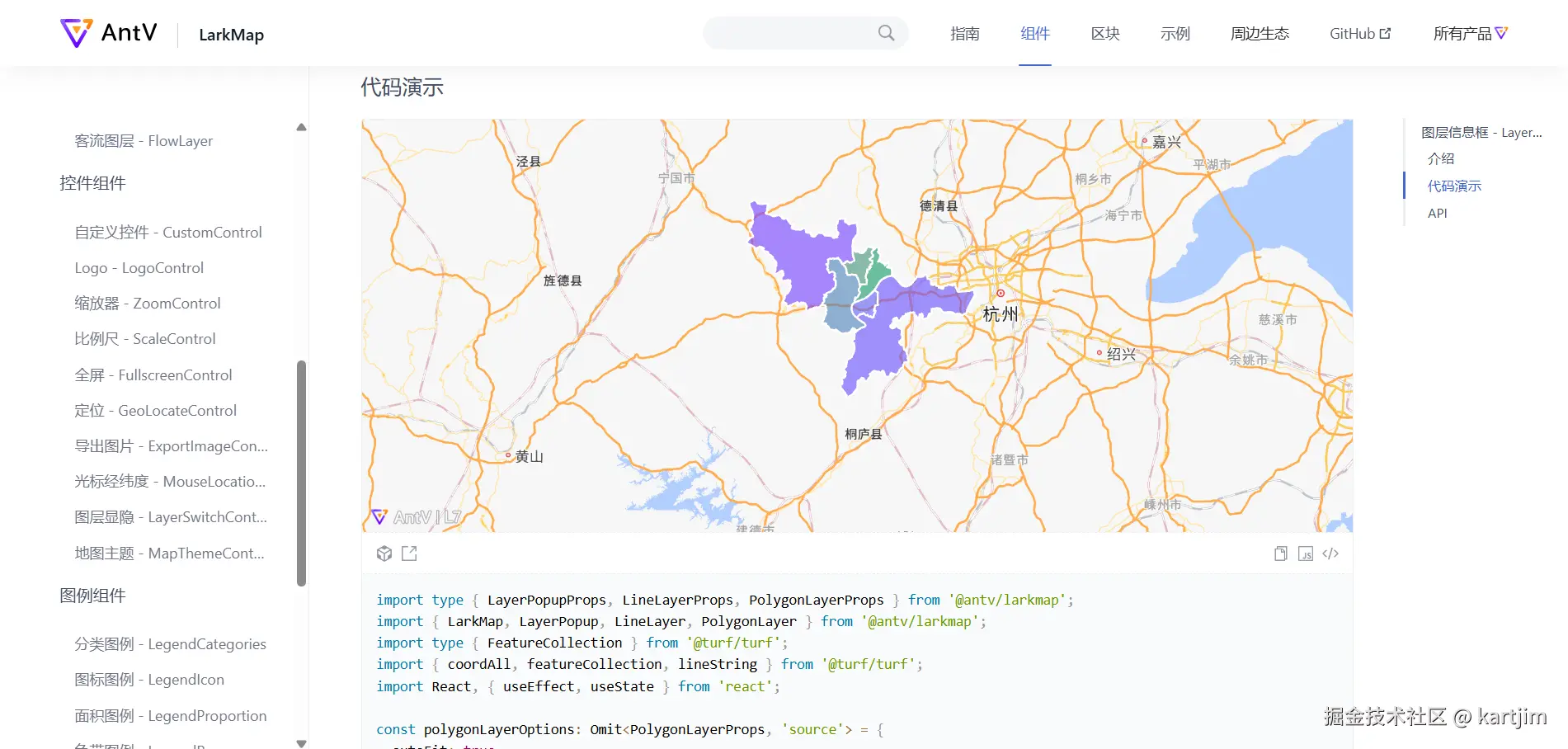Switch to the 组件 tab
This screenshot has height=749, width=1568.
pyautogui.click(x=1035, y=33)
